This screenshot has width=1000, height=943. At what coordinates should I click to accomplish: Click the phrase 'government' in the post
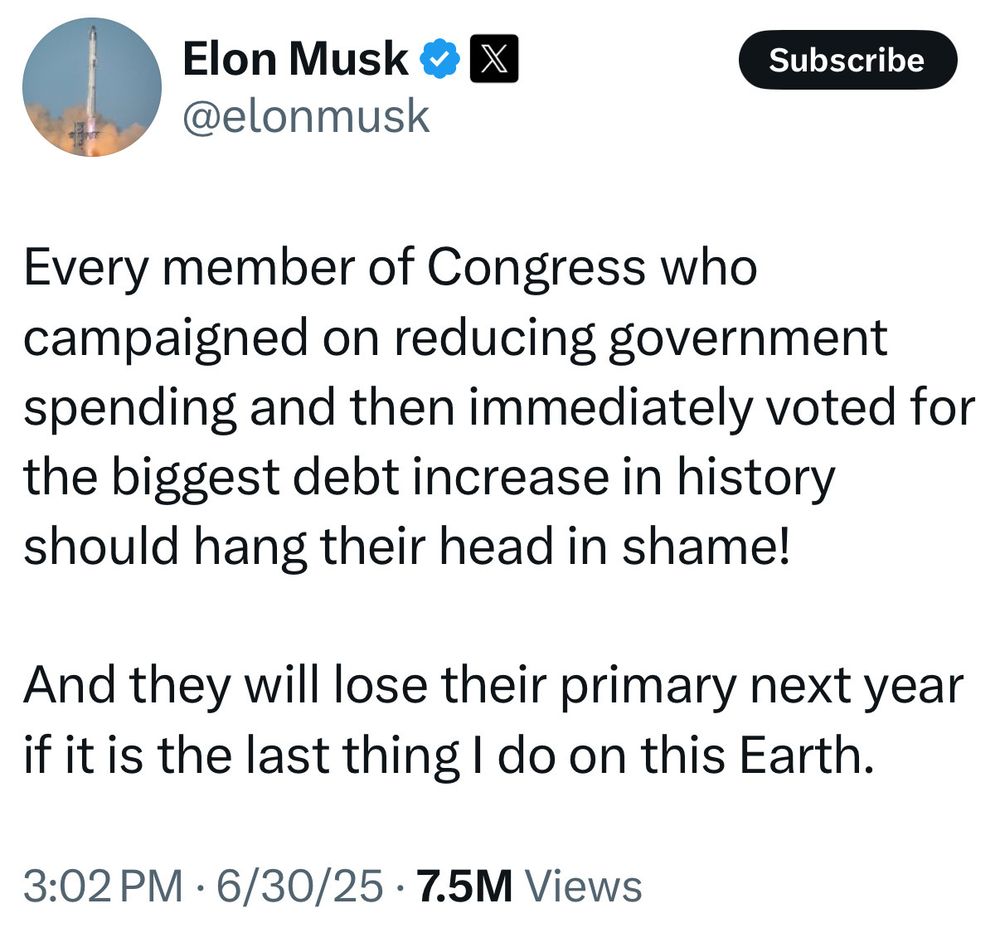coord(748,339)
